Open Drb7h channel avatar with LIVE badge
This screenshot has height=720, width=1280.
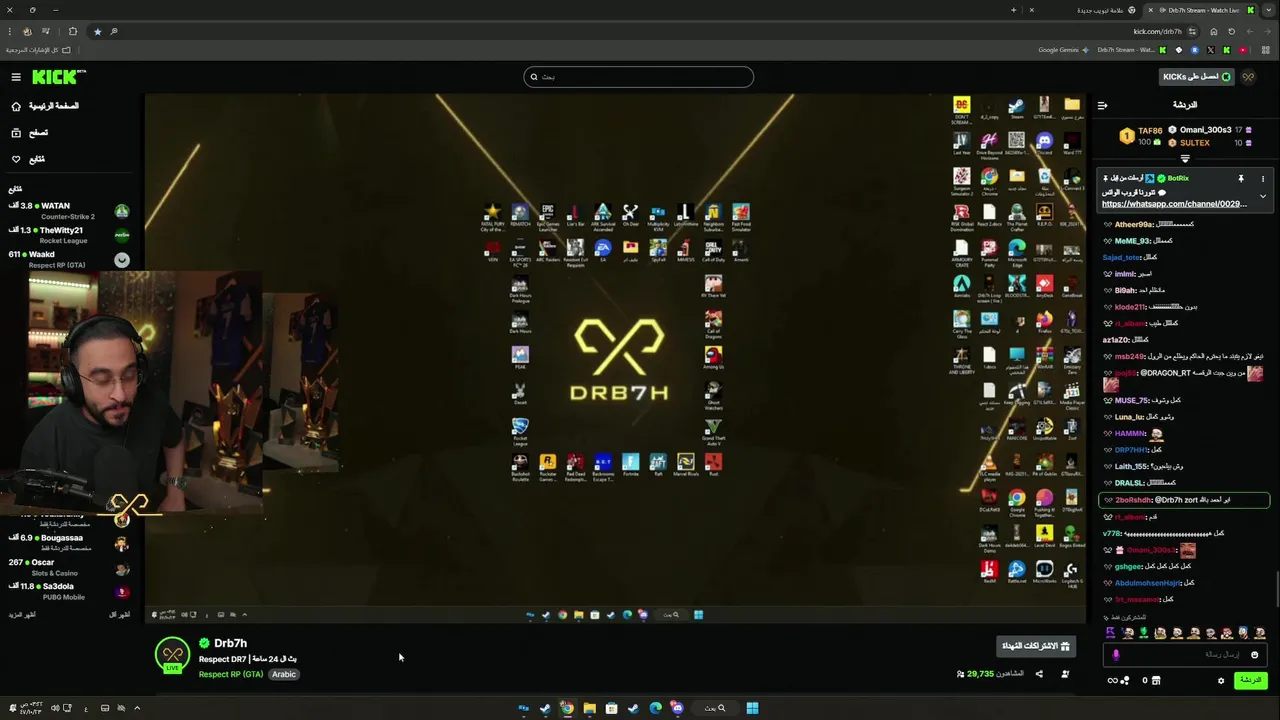coord(172,655)
